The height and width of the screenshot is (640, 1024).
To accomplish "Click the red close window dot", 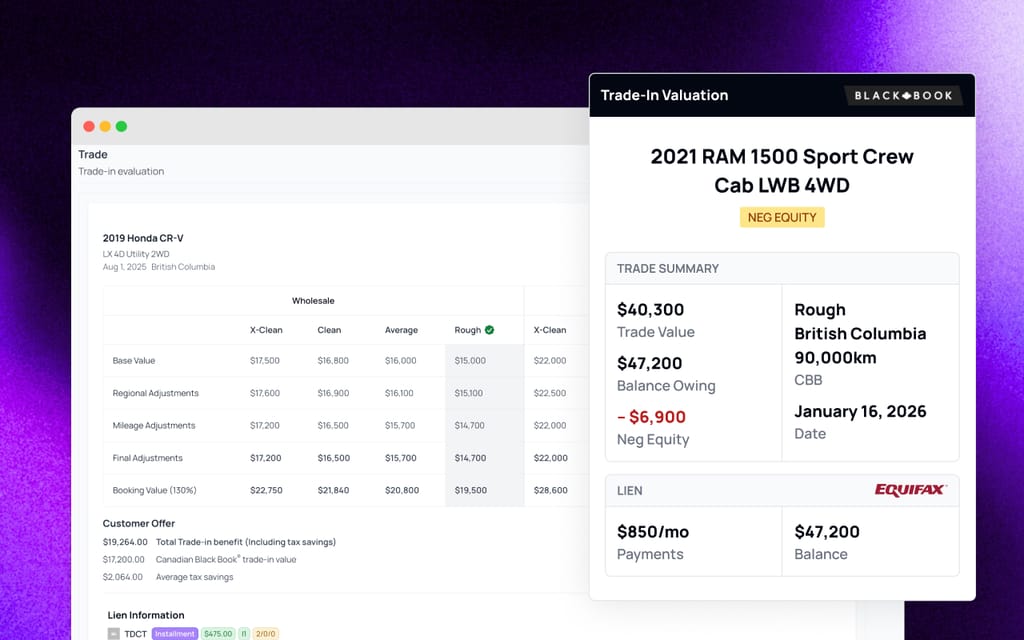I will [89, 126].
